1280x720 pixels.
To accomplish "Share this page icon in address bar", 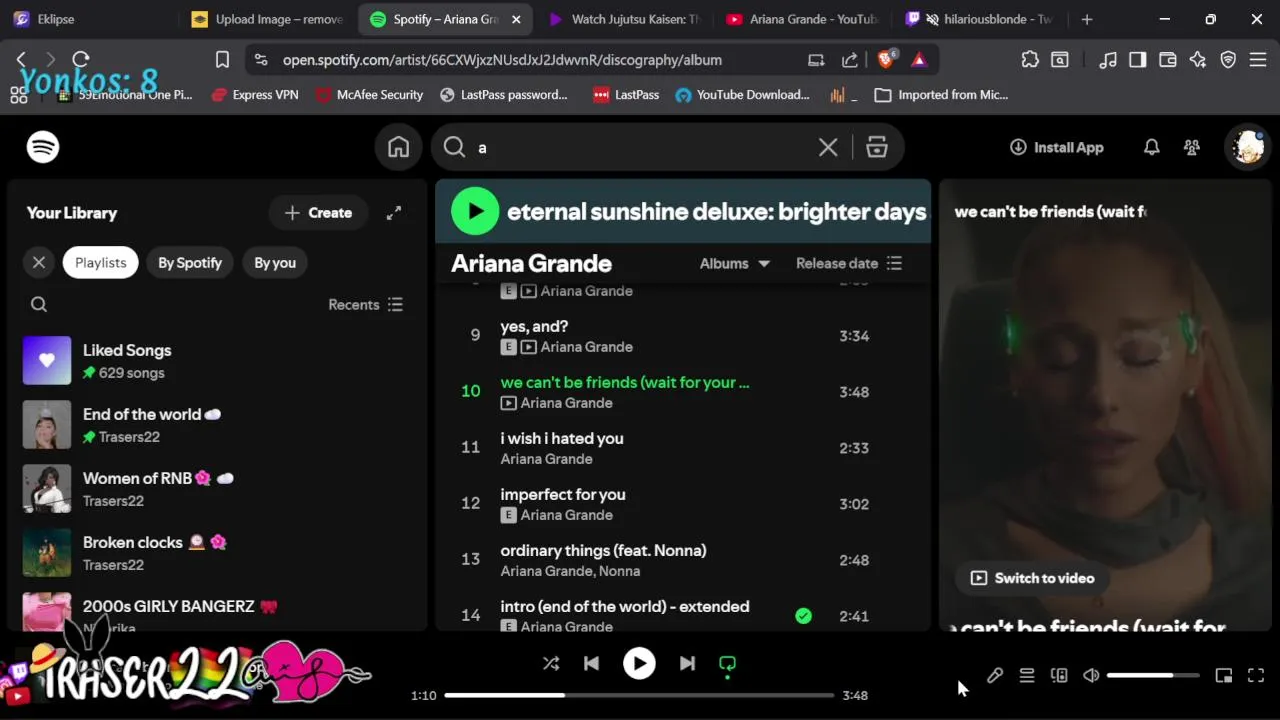I will tap(850, 60).
